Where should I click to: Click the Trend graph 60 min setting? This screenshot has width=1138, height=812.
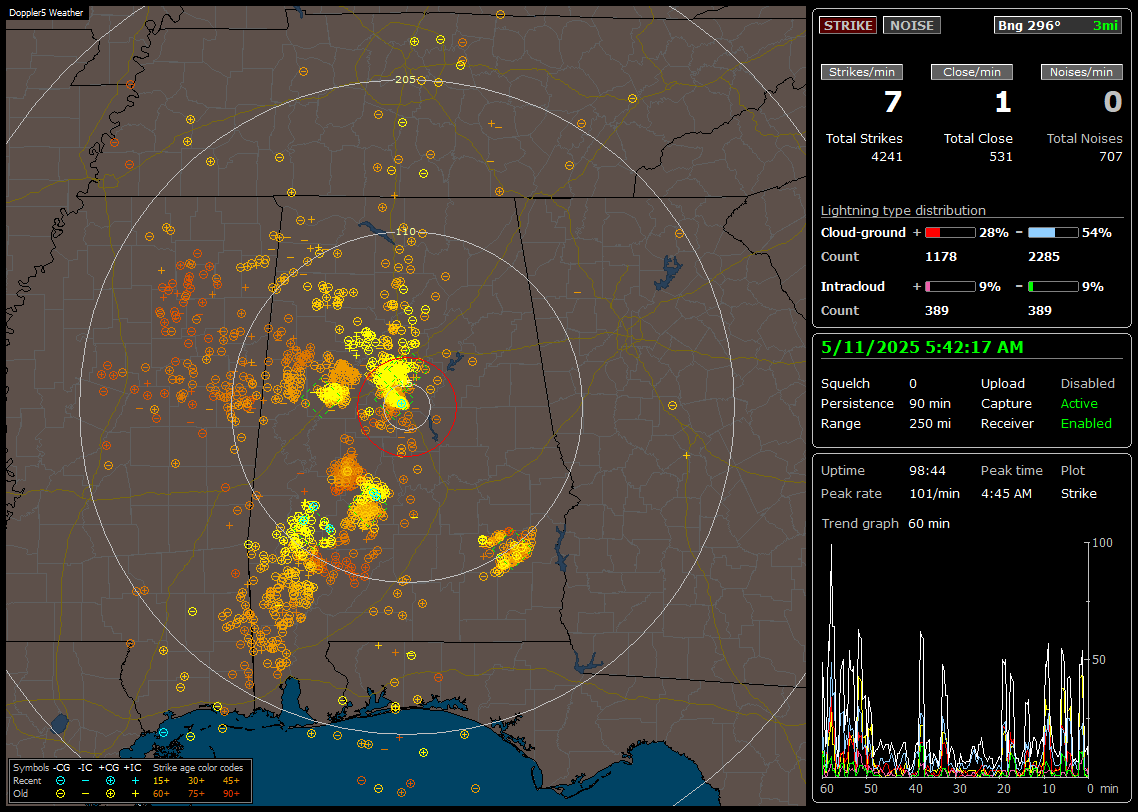point(929,524)
